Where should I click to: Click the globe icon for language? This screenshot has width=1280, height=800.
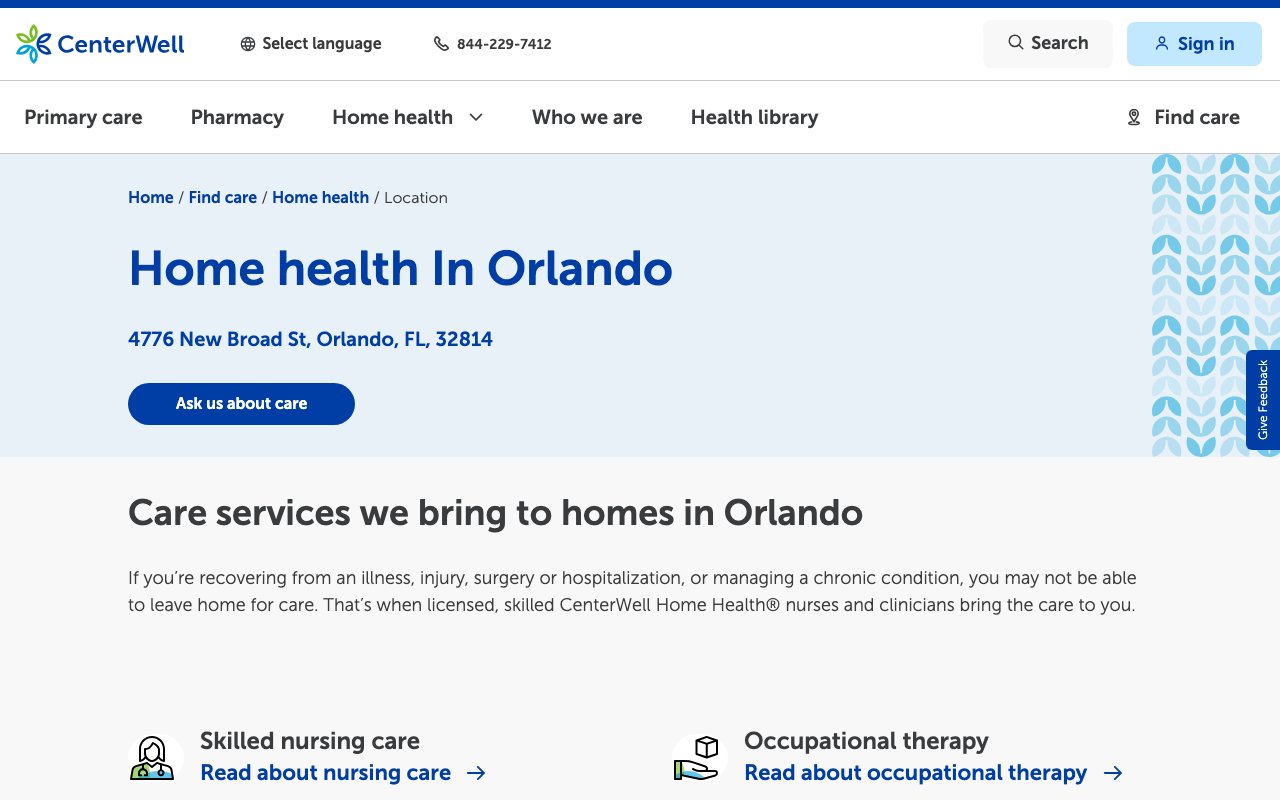(248, 44)
